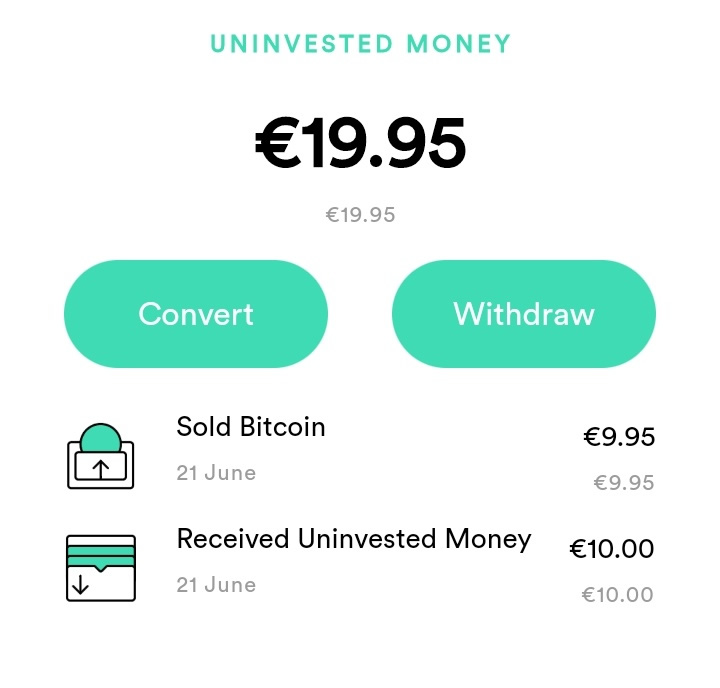The image size is (720, 688).
Task: Tap the Received Uninvested Money wallet icon
Action: [101, 568]
